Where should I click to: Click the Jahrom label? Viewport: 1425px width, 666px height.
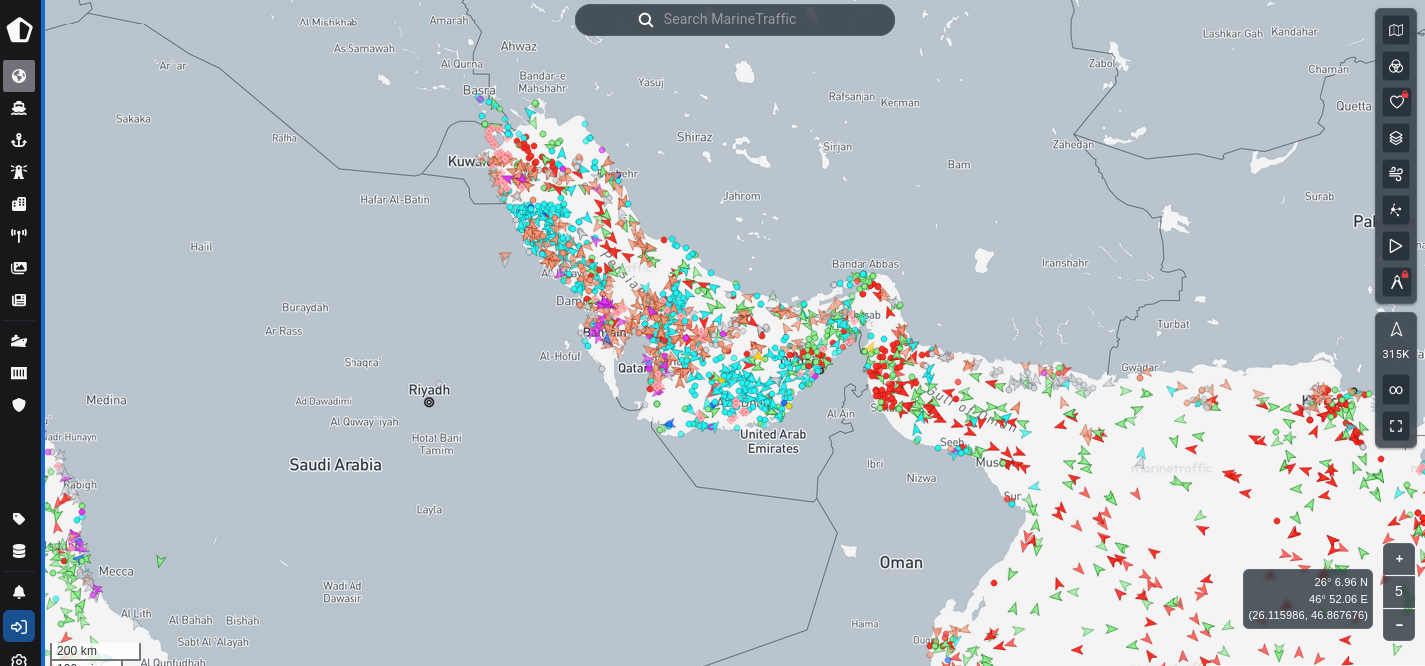coord(742,196)
